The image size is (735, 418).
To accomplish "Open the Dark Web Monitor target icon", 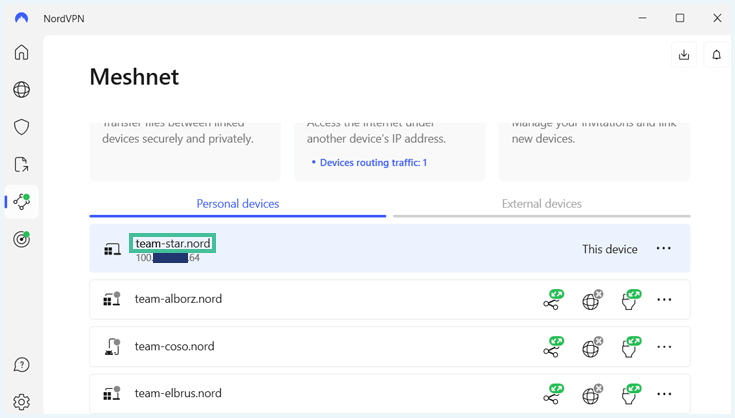I will (22, 239).
